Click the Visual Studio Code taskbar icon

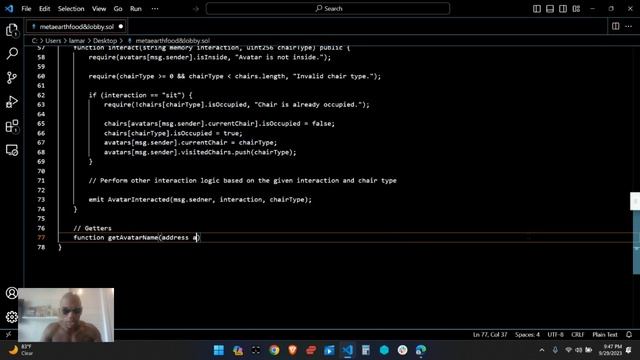coord(348,350)
